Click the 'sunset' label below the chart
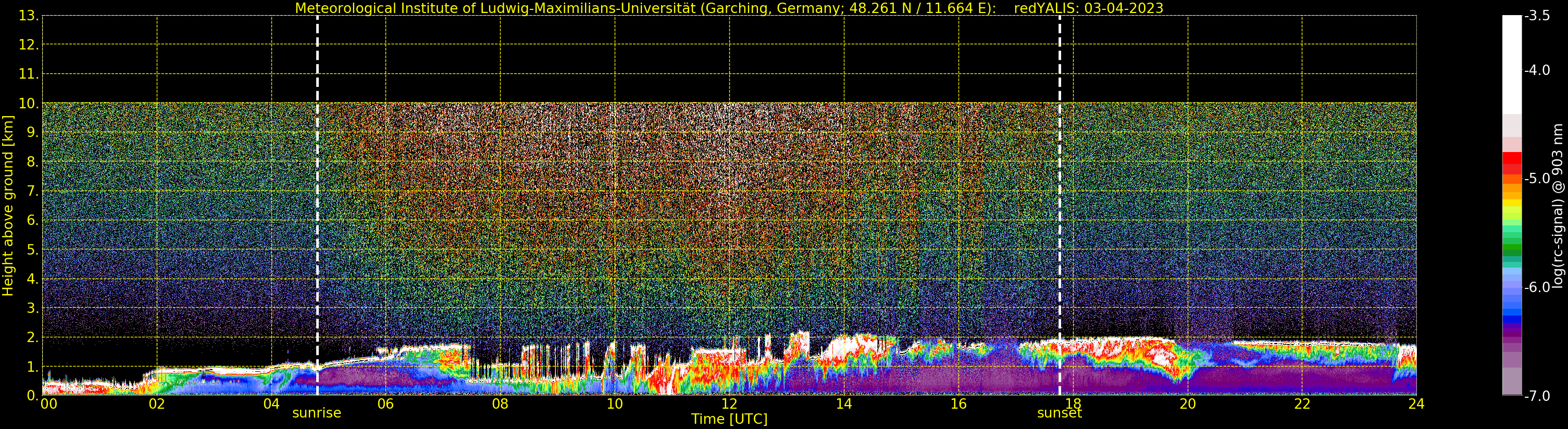1568x429 pixels. tap(1059, 412)
